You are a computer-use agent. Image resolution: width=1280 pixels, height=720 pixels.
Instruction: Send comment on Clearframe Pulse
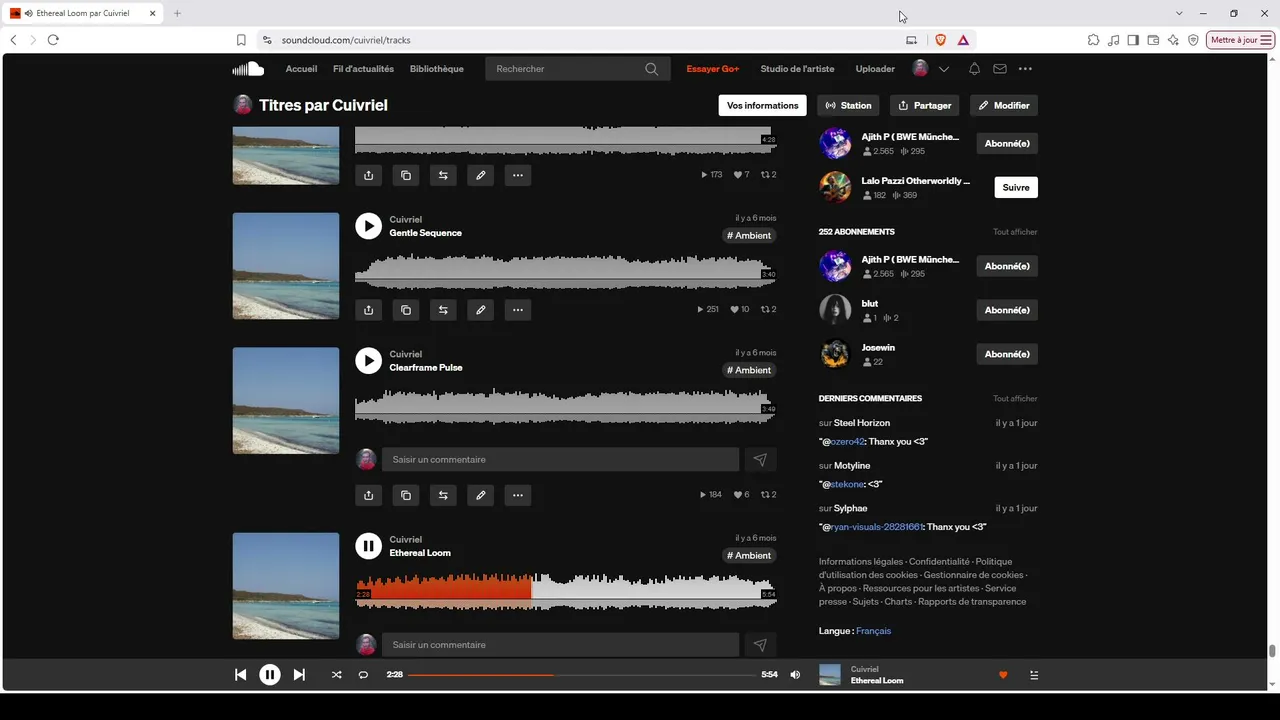pos(760,460)
